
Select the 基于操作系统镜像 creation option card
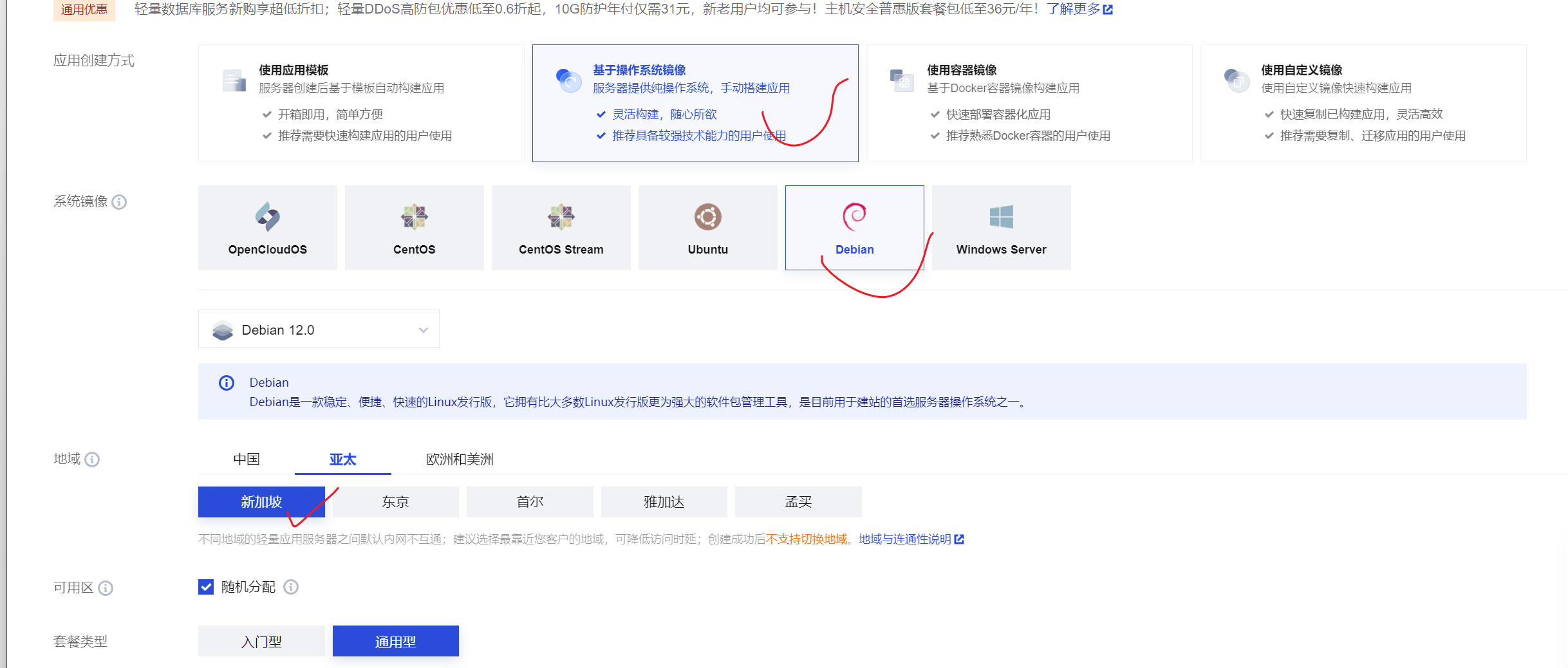pos(695,103)
